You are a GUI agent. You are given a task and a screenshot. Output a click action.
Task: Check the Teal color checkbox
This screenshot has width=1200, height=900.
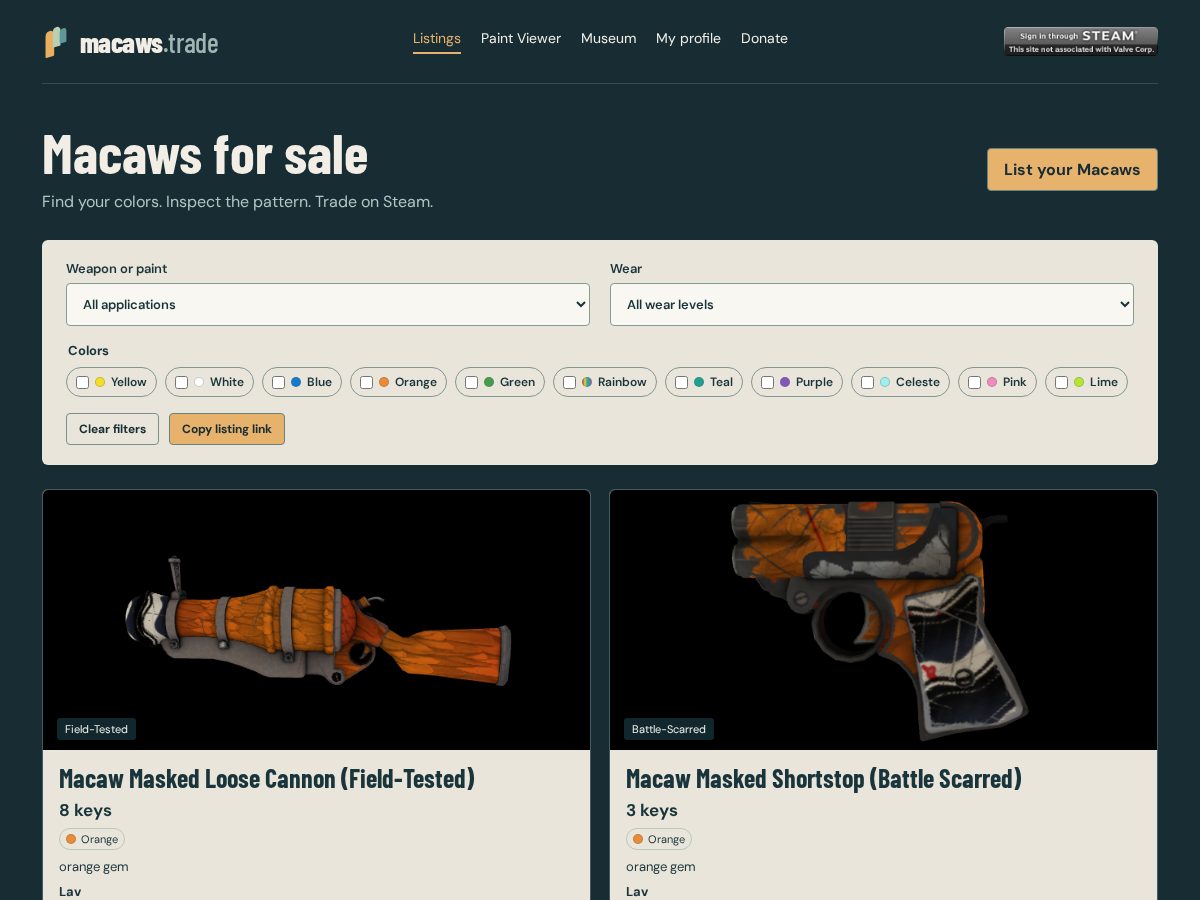click(682, 382)
